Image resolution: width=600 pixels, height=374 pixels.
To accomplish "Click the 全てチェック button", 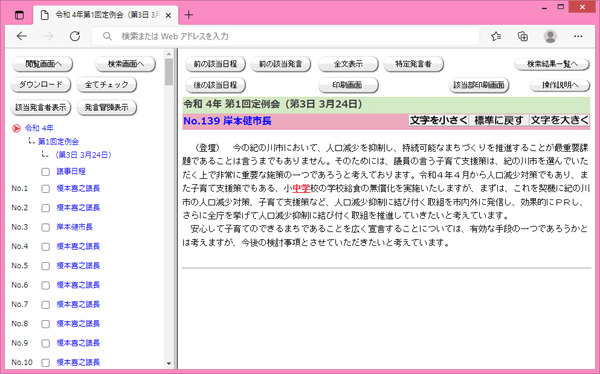I will pyautogui.click(x=107, y=85).
